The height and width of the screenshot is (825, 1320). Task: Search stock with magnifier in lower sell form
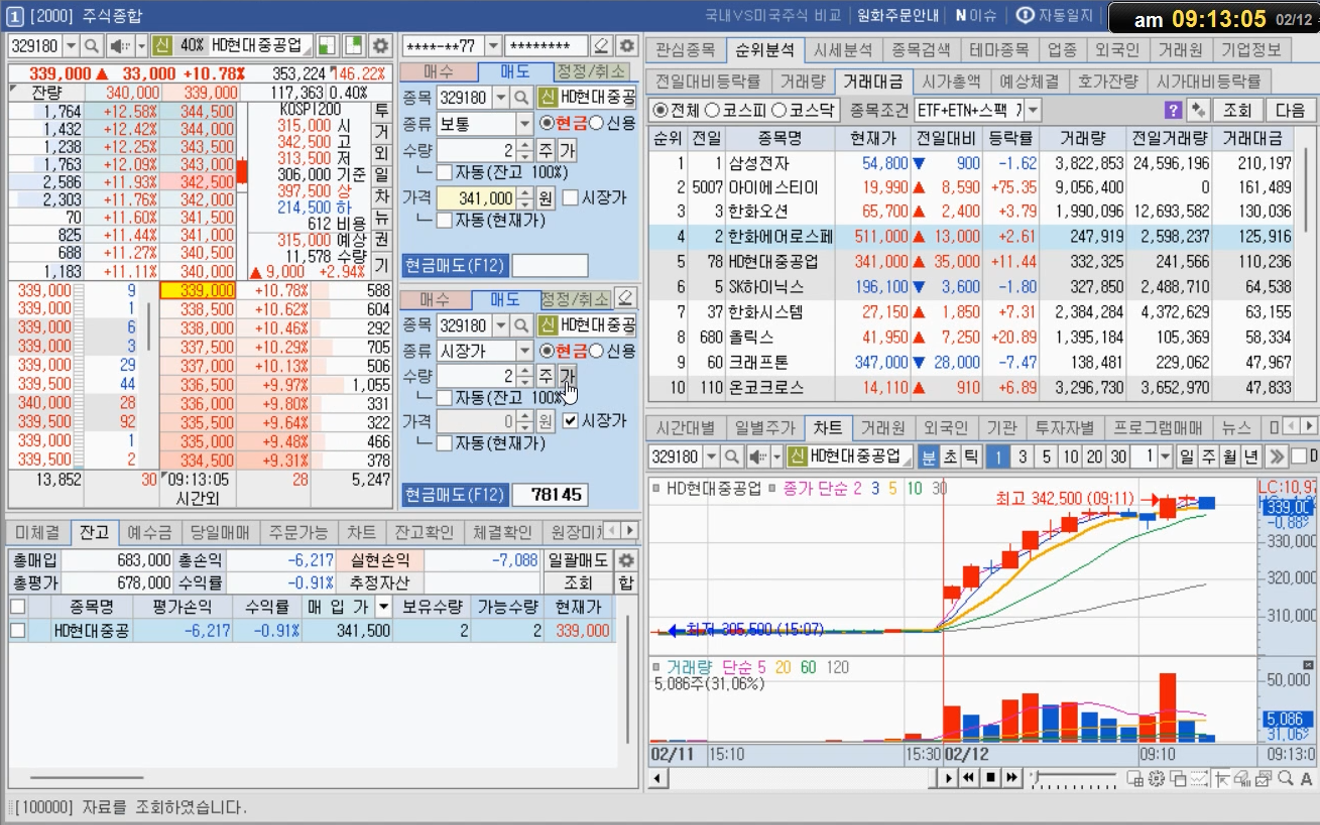(521, 325)
